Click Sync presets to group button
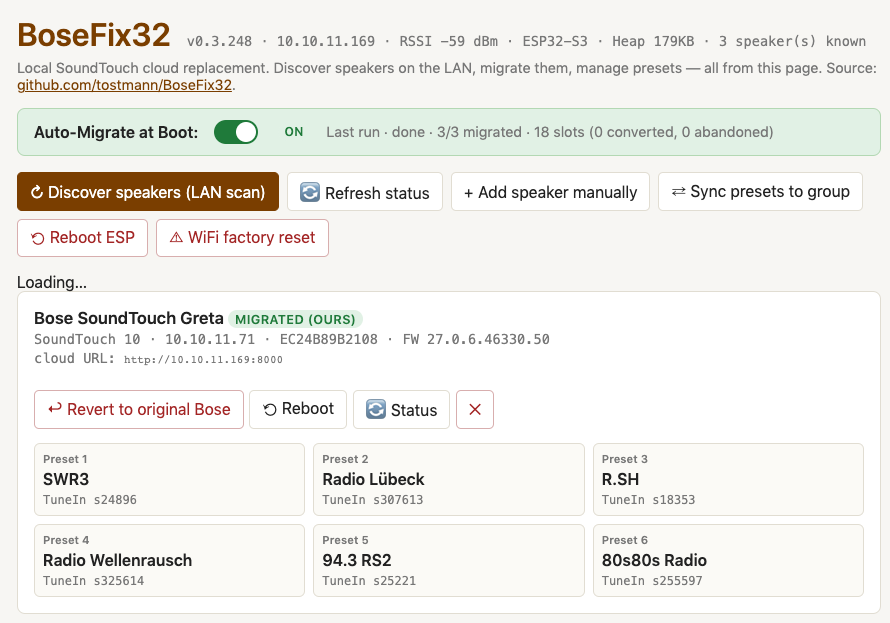The width and height of the screenshot is (890, 623). 760,192
